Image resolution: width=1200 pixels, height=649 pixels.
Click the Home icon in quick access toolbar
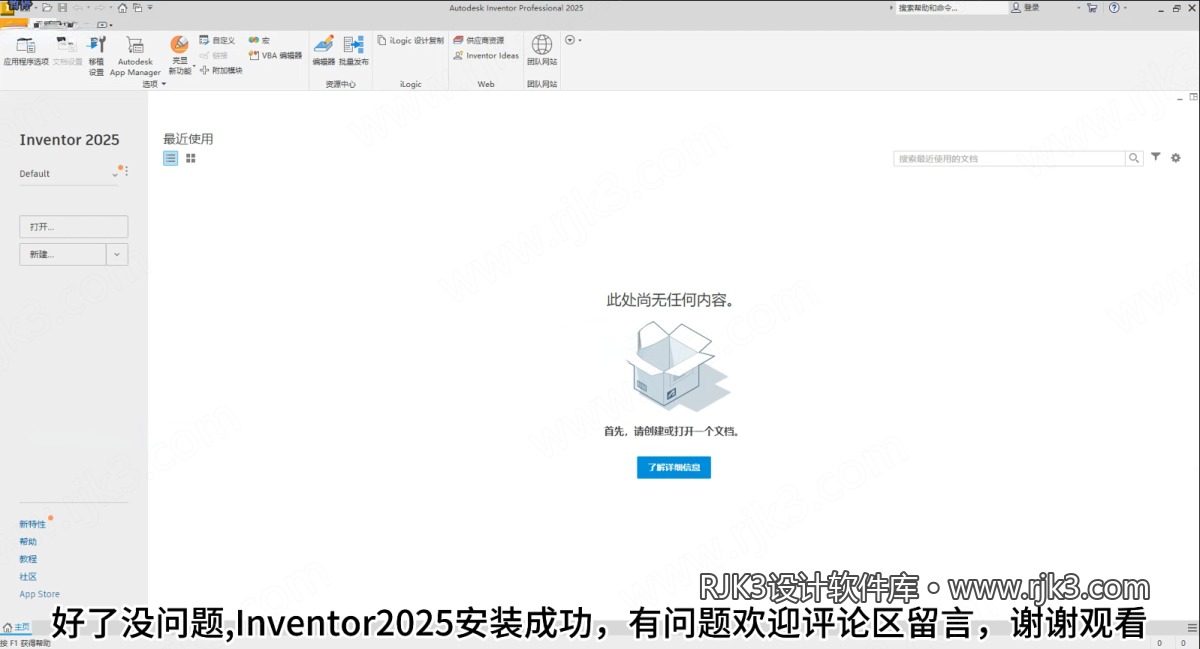click(x=122, y=7)
